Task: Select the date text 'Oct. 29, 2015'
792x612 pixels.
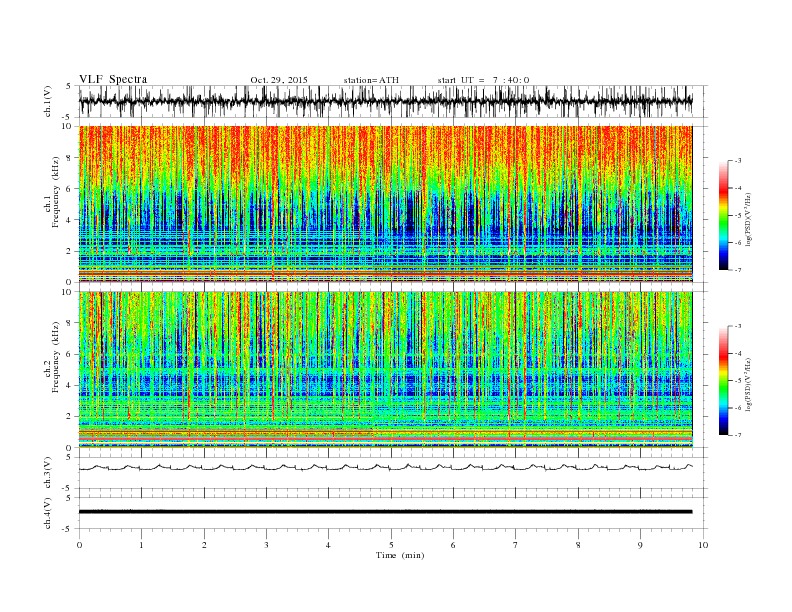Action: 279,80
